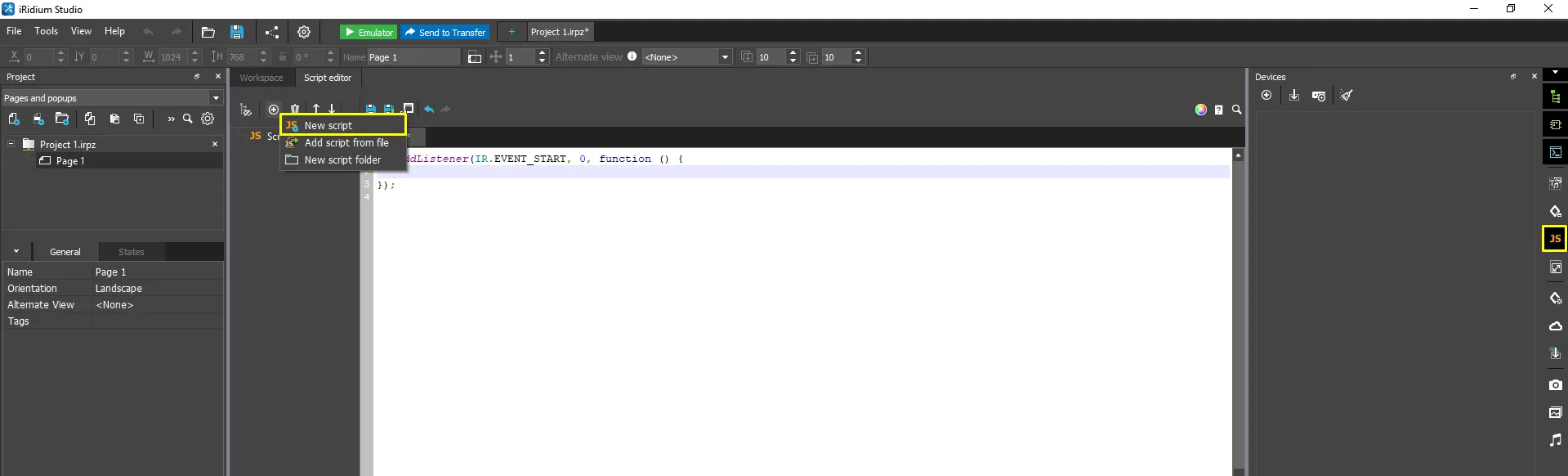The image size is (1568, 476).
Task: Click the share project icon in toolbar
Action: pyautogui.click(x=272, y=32)
